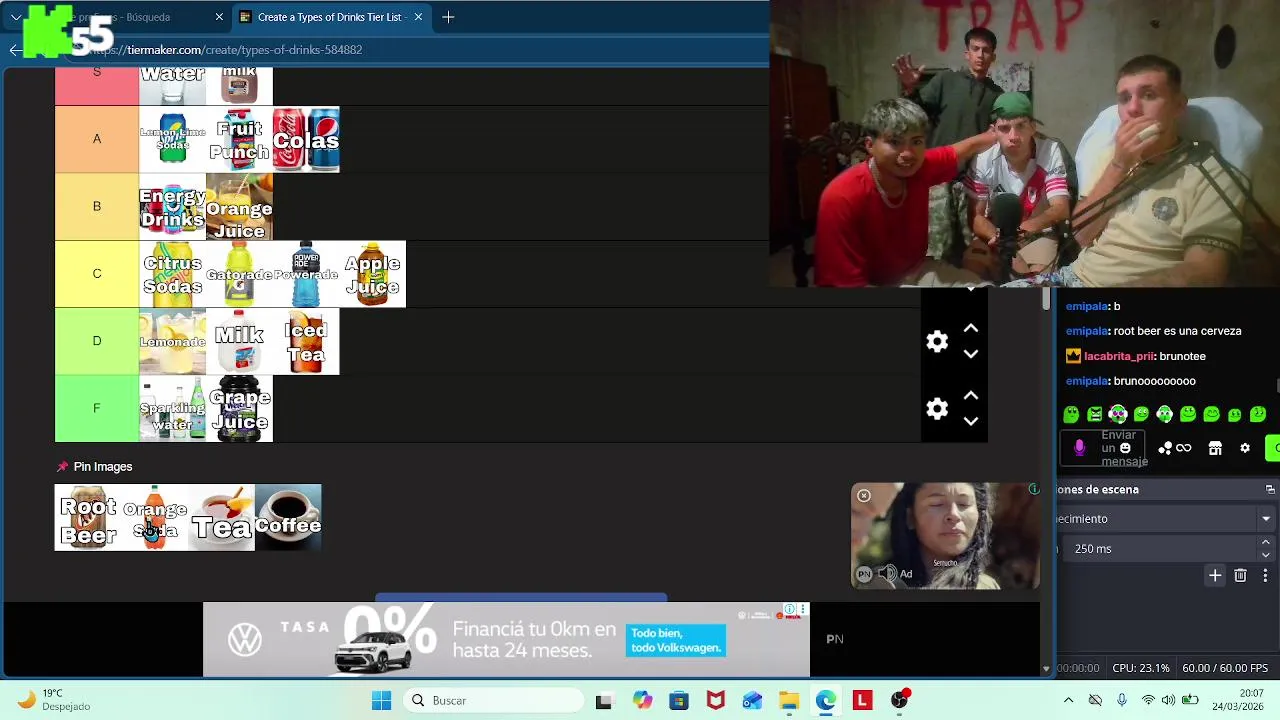Click the Pin Images label

point(103,467)
